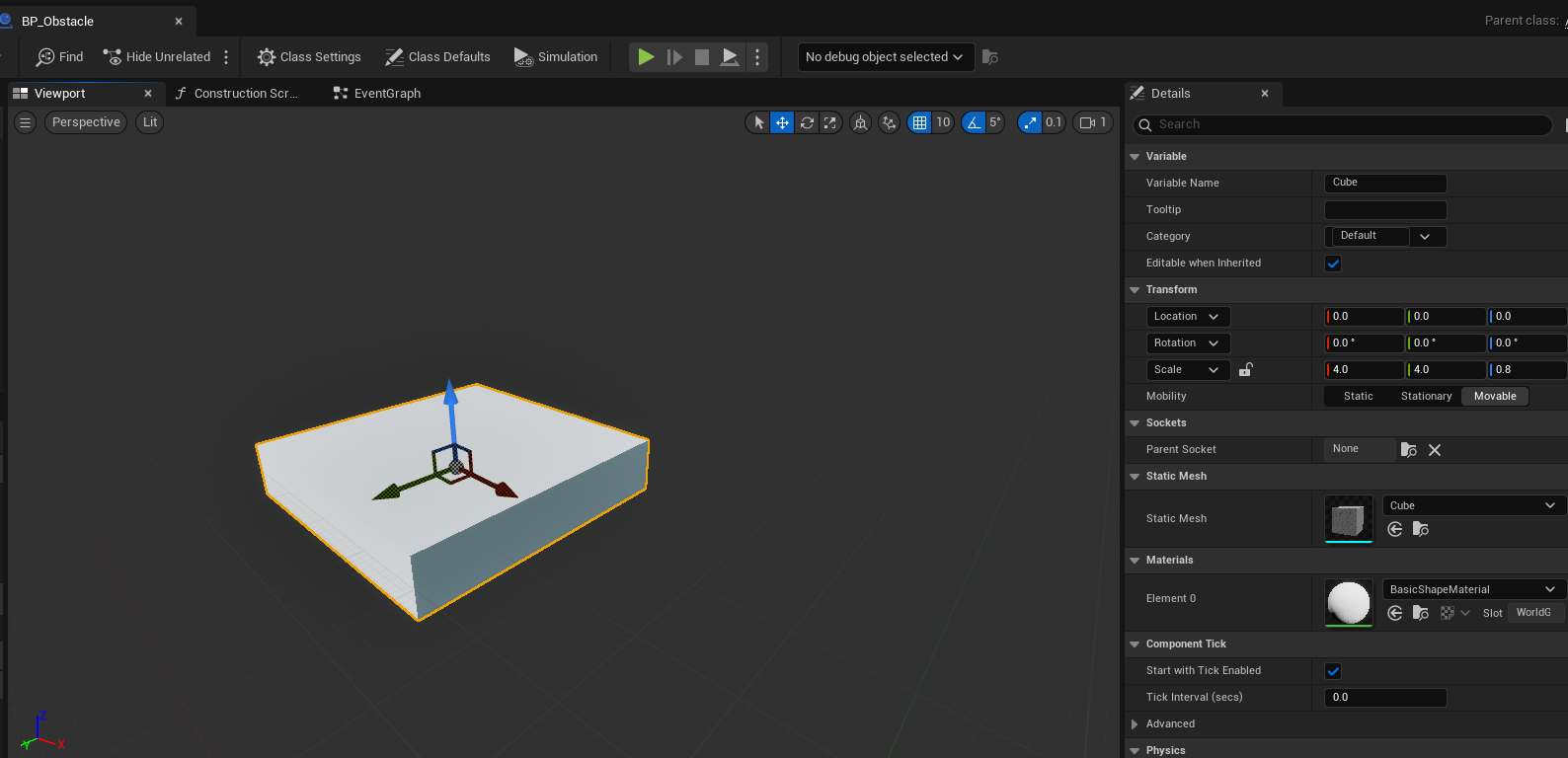Click the frame skip playback button

[x=674, y=57]
